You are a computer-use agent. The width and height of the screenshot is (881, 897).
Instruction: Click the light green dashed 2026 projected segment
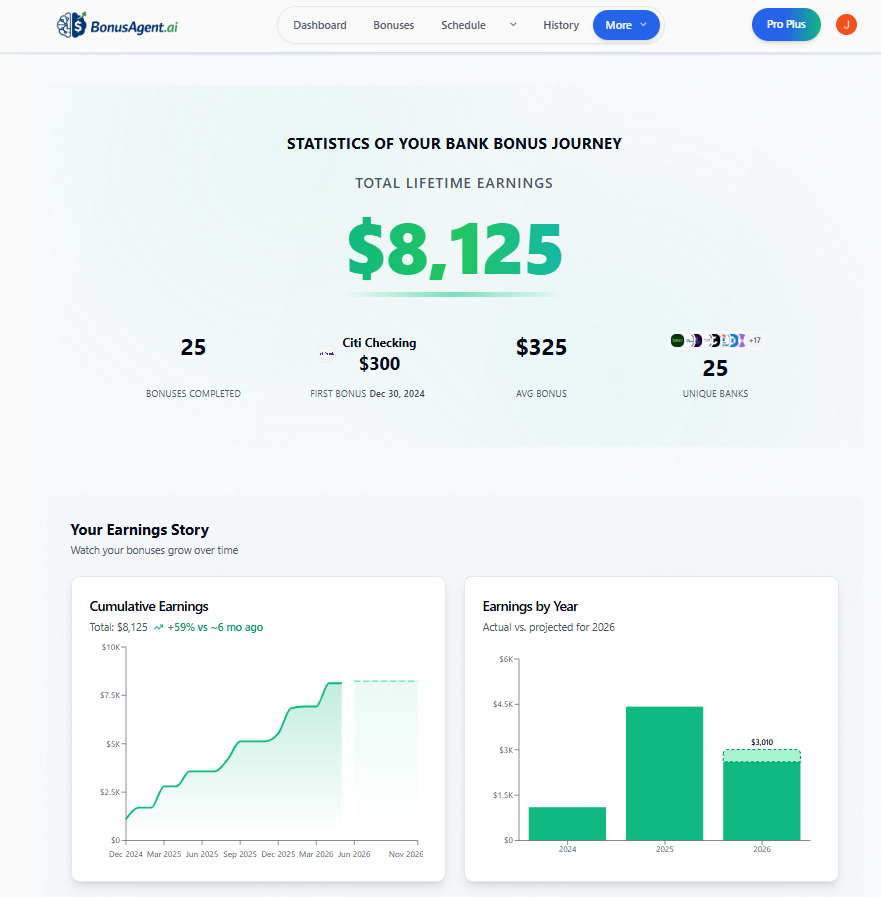pos(761,756)
